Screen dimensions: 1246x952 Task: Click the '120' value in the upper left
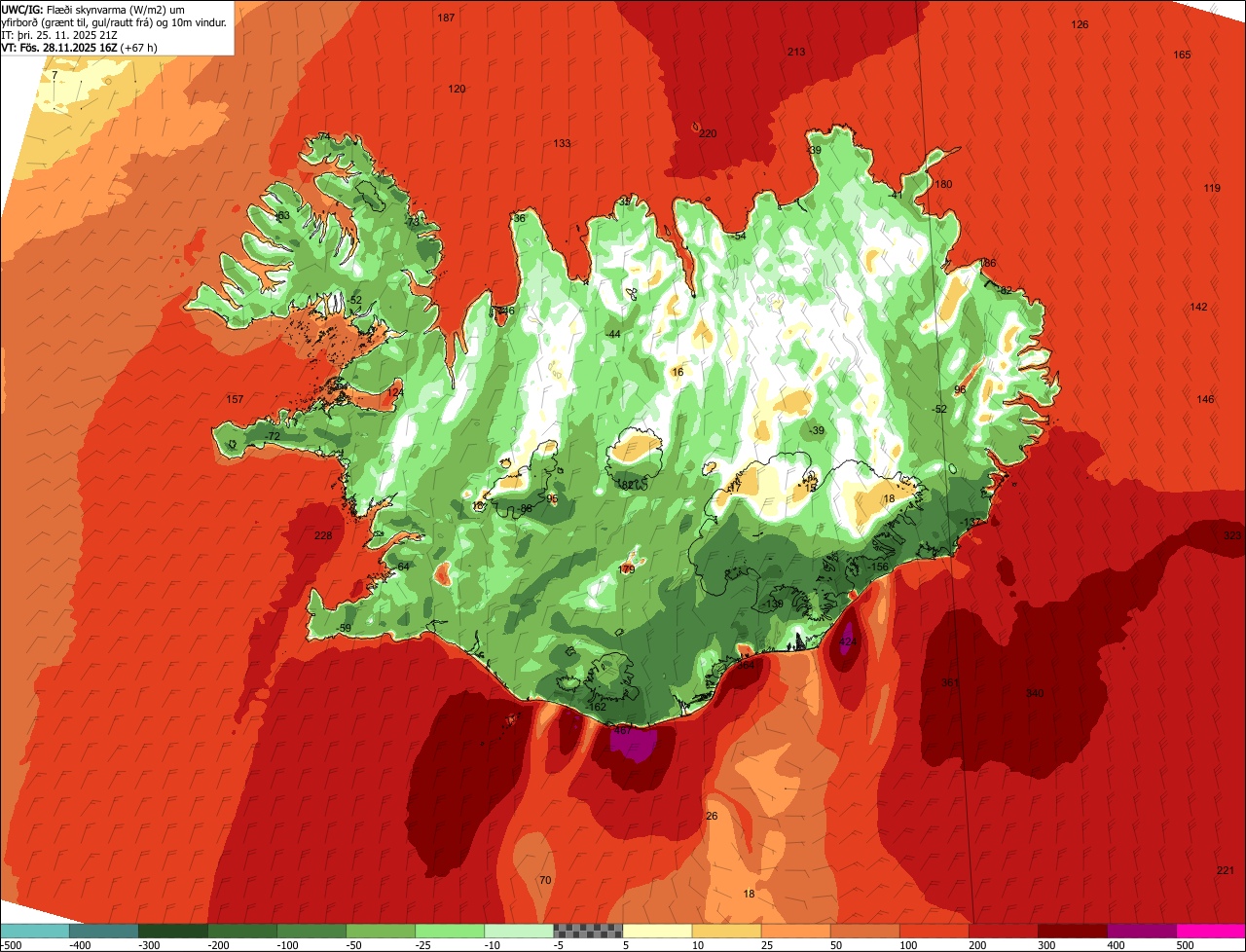457,89
